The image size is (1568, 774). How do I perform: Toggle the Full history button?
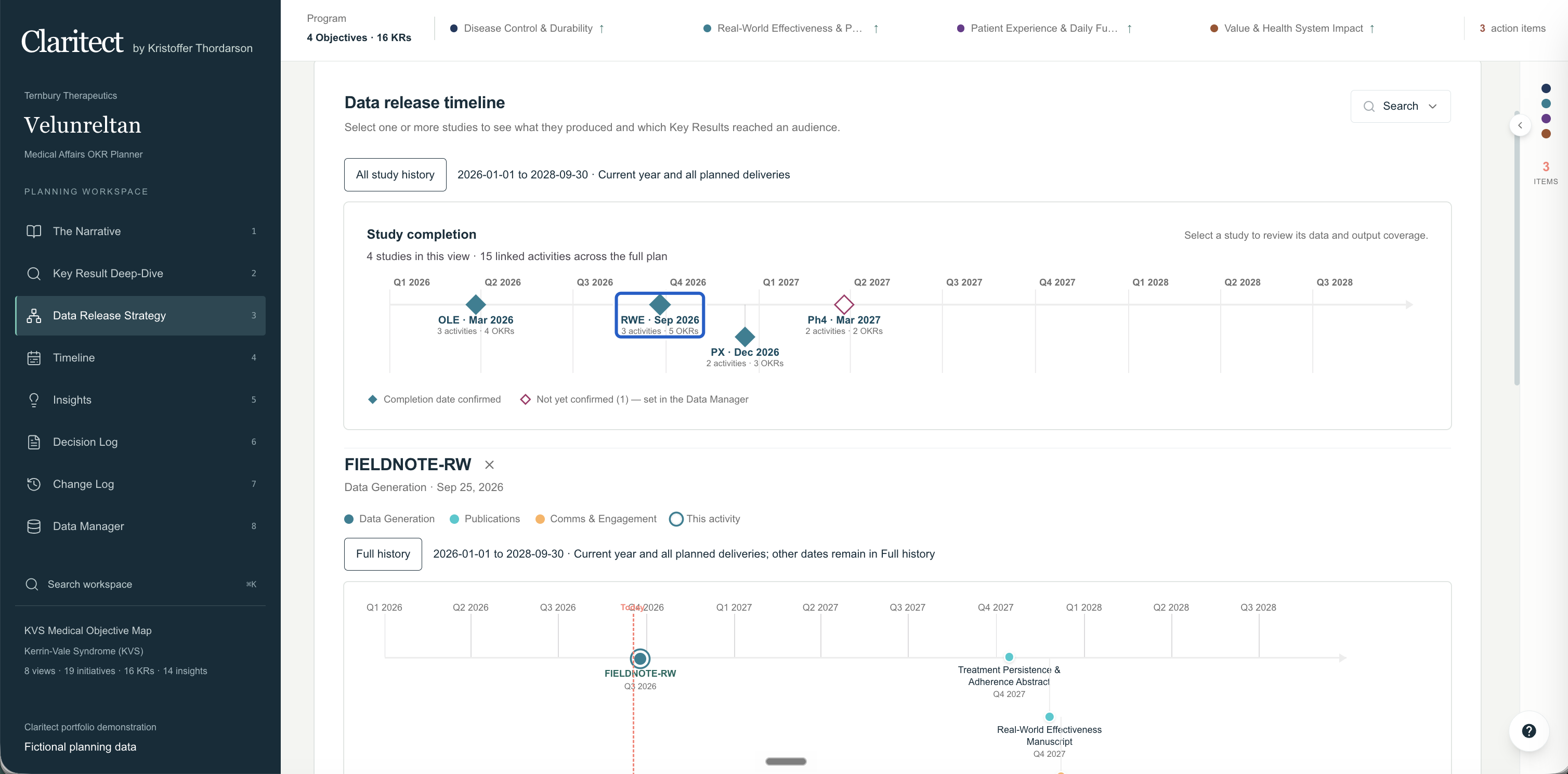pyautogui.click(x=383, y=554)
